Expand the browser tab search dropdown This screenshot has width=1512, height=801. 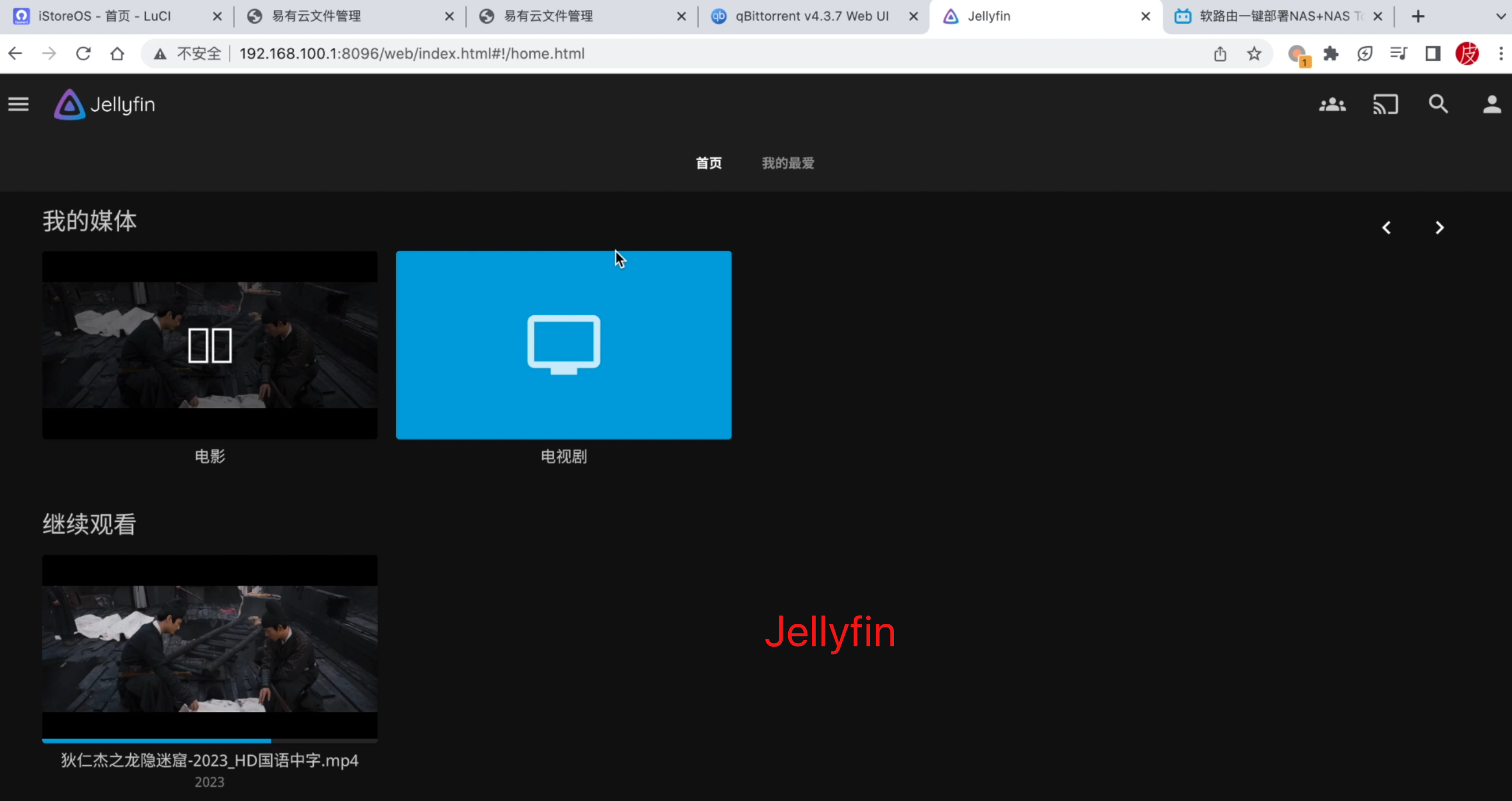pyautogui.click(x=1500, y=16)
